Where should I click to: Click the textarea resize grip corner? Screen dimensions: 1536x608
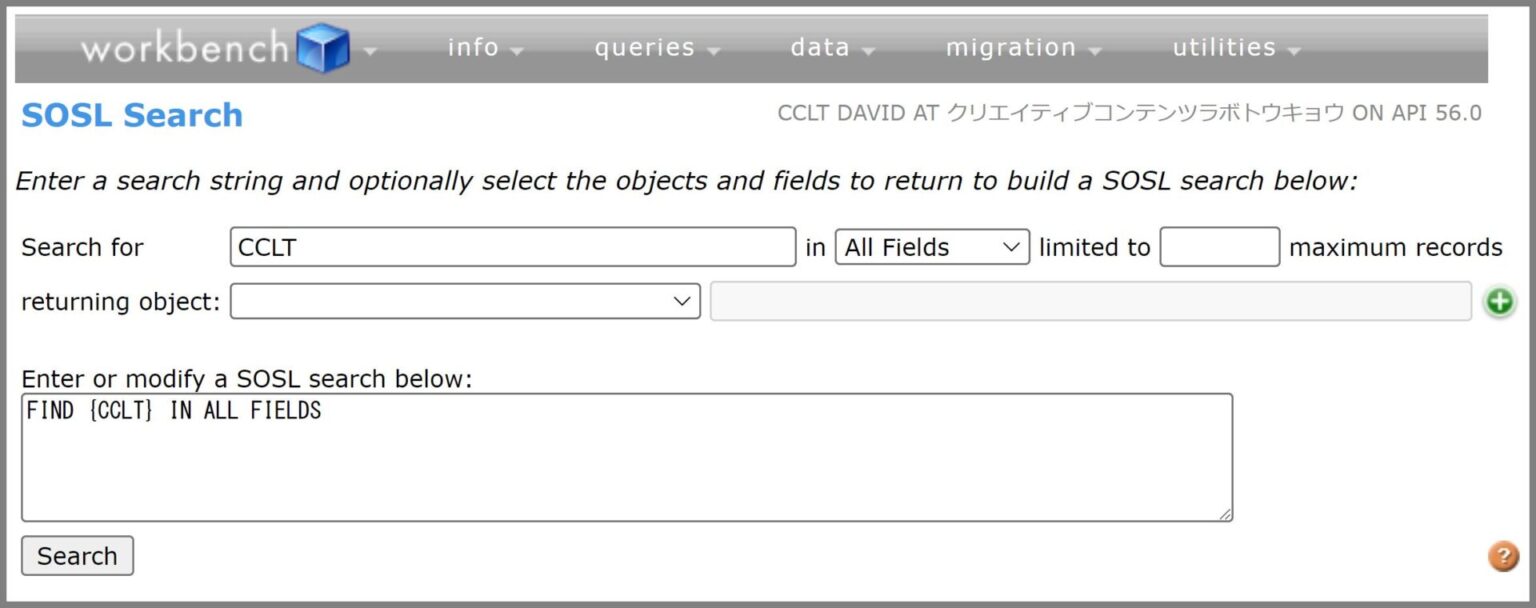[x=1224, y=514]
